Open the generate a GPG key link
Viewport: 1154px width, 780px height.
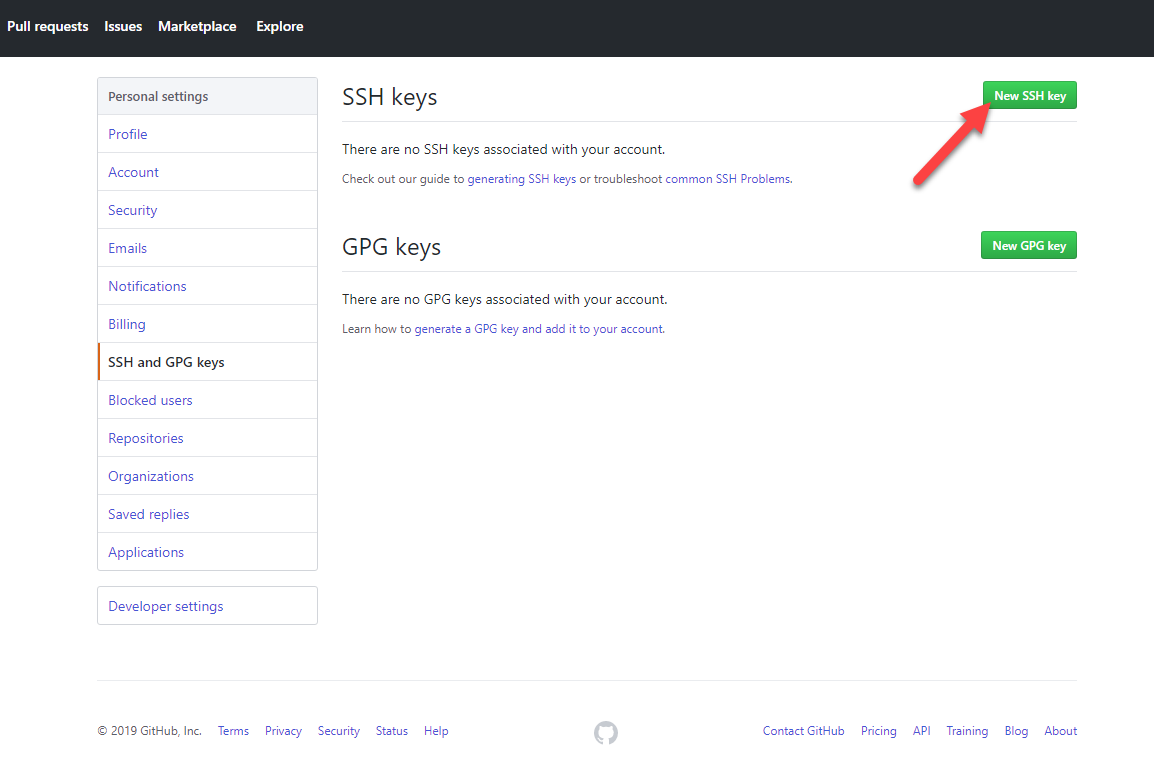point(539,329)
